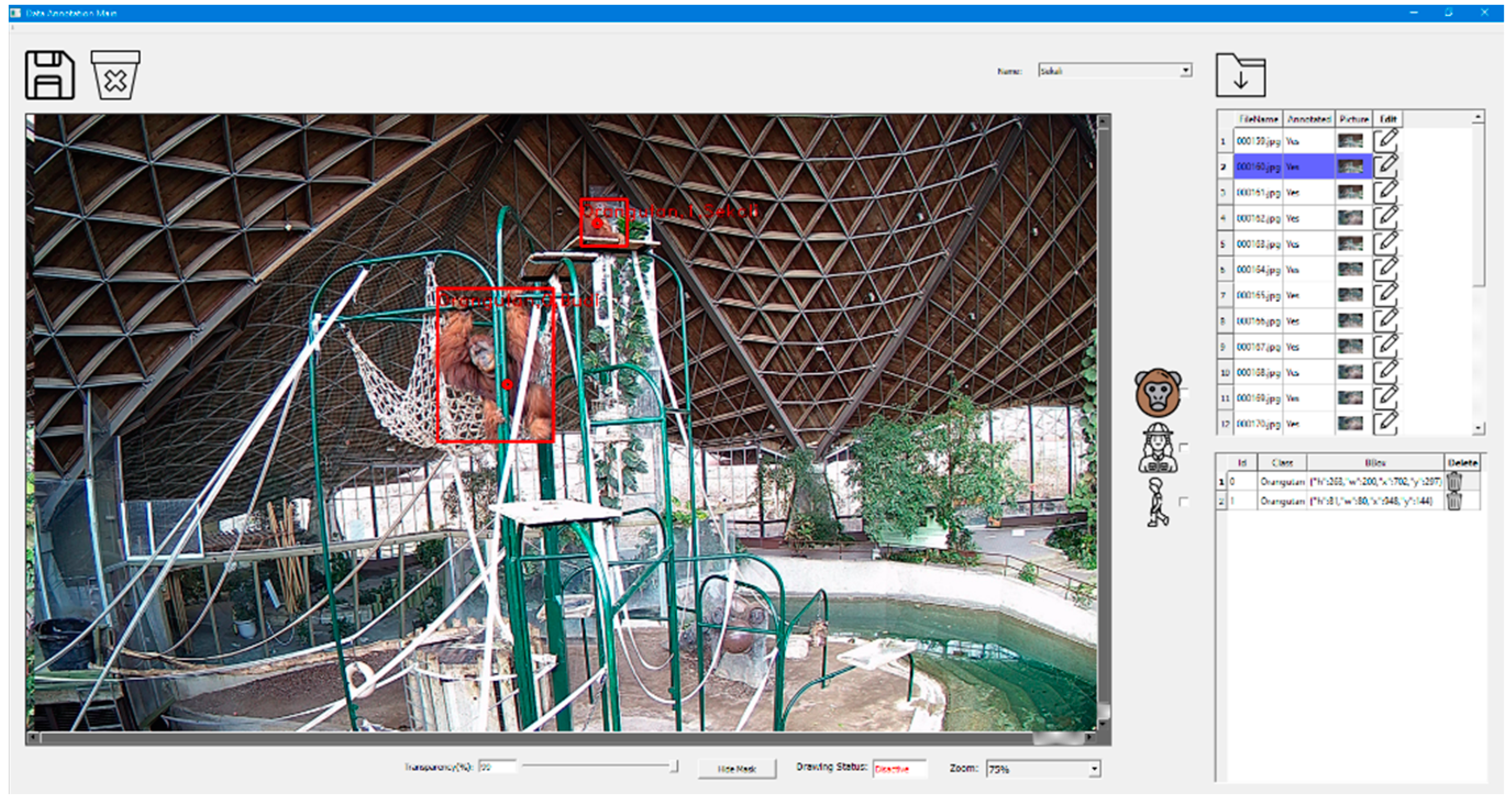Delete the Orangutan annotation with id 1

tap(1453, 501)
